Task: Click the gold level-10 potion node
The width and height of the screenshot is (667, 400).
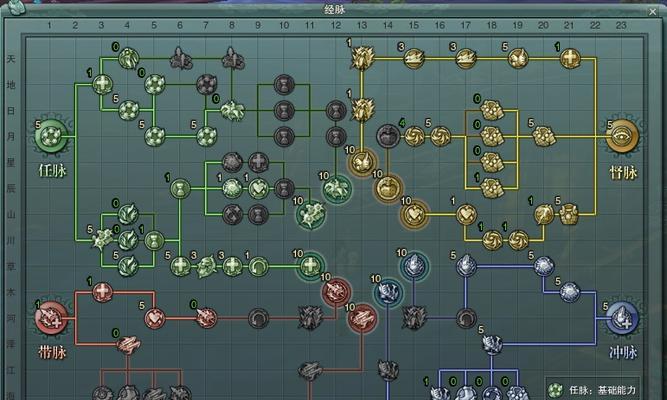Action: [x=388, y=188]
